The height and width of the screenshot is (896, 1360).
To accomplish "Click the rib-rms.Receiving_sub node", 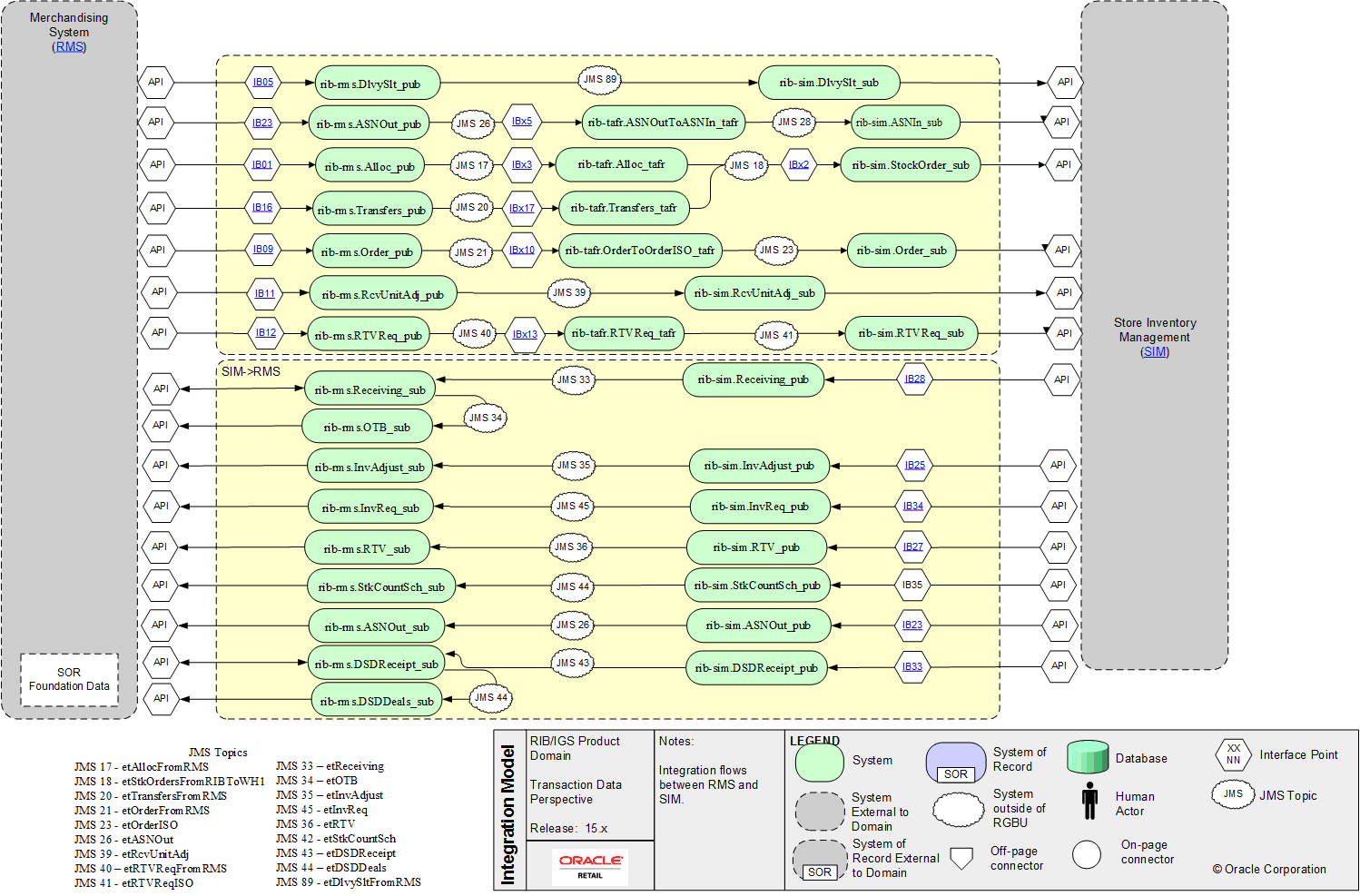I will pos(370,389).
